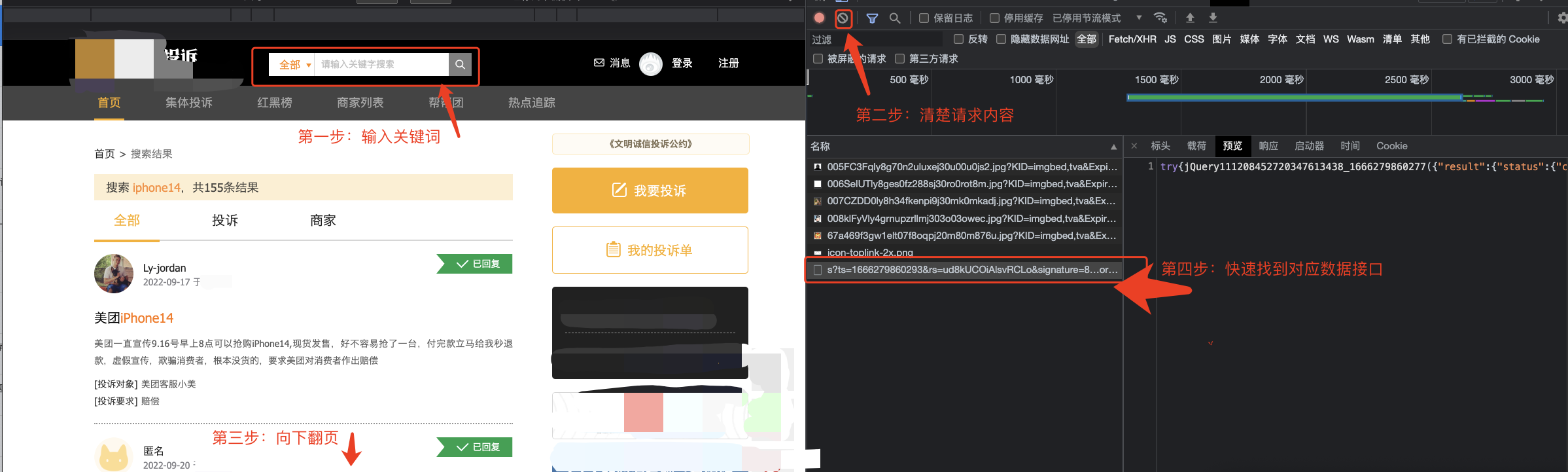This screenshot has height=472, width=1568.
Task: Click the 我要投诉 button
Action: point(650,191)
